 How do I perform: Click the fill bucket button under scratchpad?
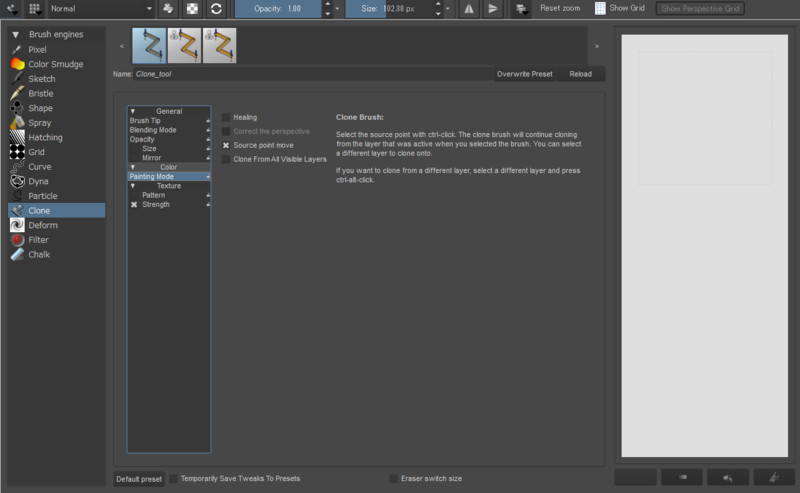(728, 477)
